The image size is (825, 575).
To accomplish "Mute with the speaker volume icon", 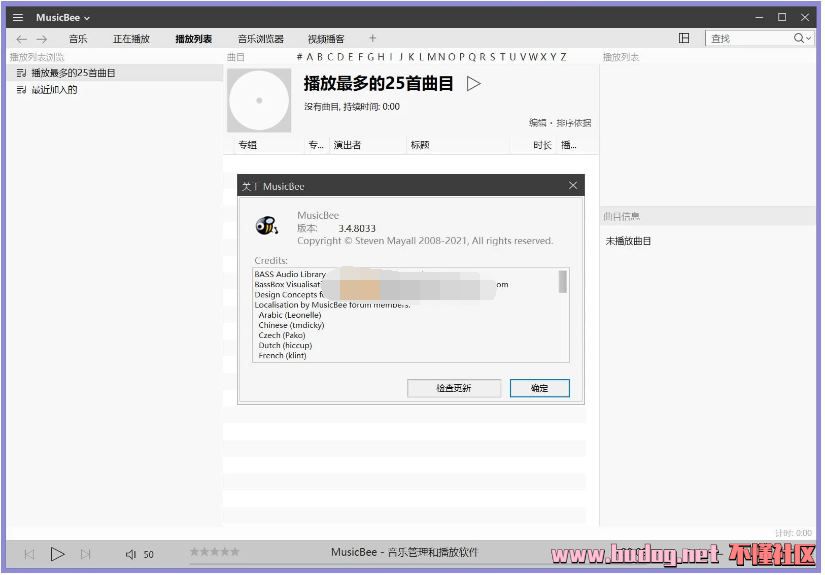I will point(130,554).
